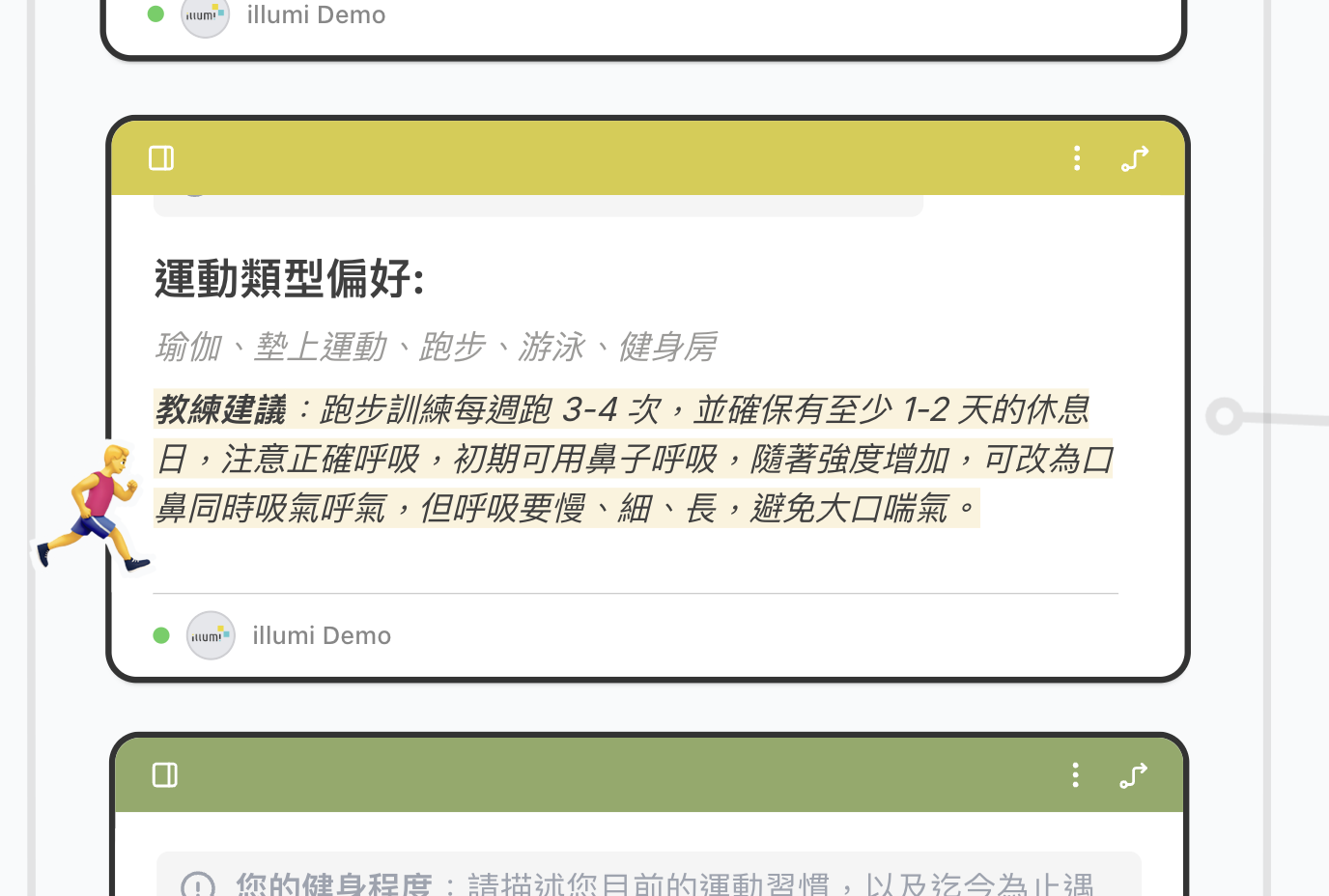
Task: Select the green status dot on yellow card
Action: pyautogui.click(x=161, y=635)
